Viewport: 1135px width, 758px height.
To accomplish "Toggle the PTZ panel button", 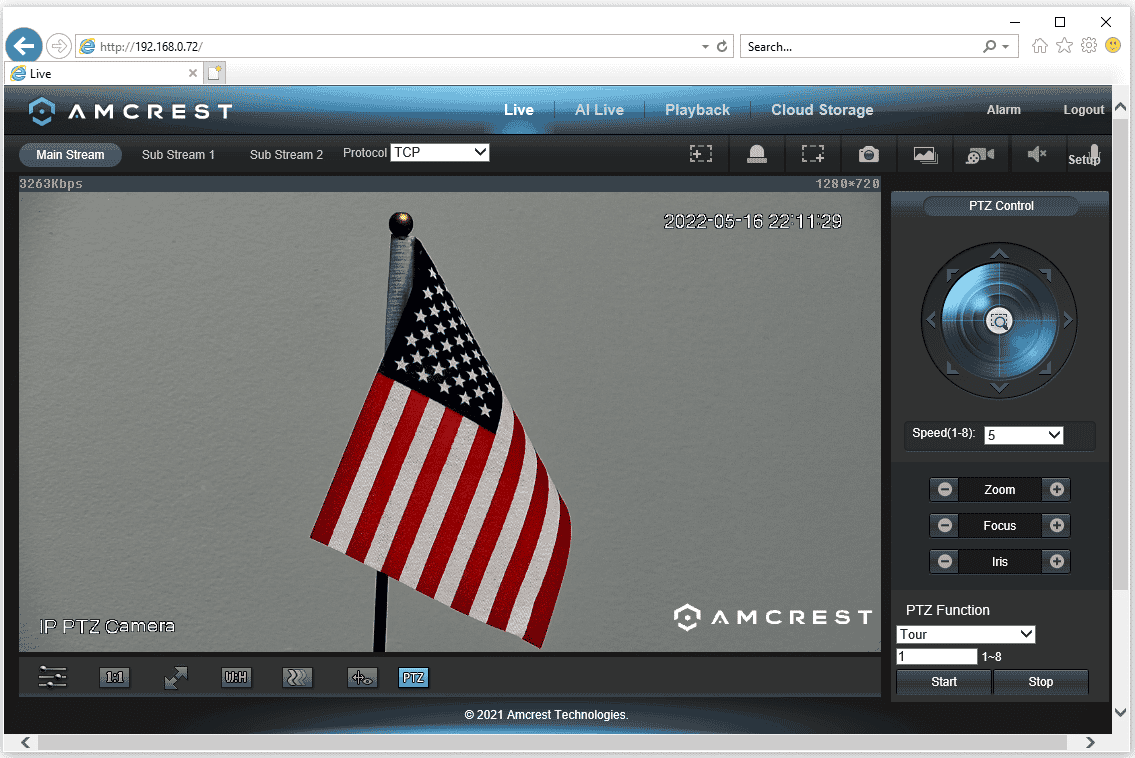I will point(413,677).
